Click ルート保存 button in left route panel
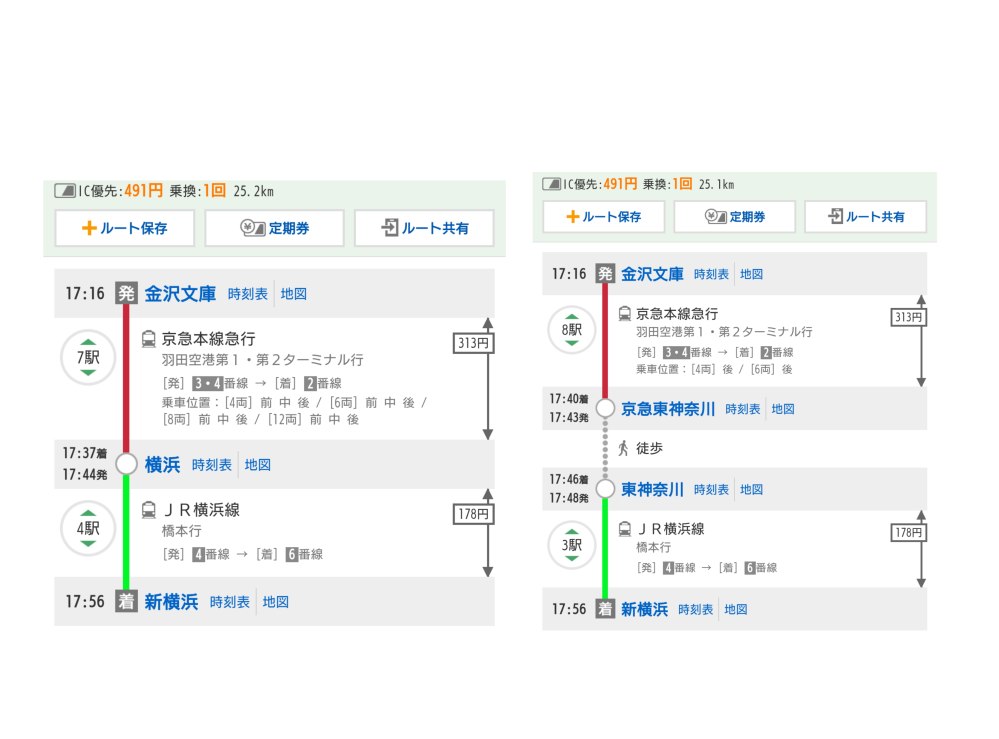This screenshot has height=739, width=999. [125, 228]
